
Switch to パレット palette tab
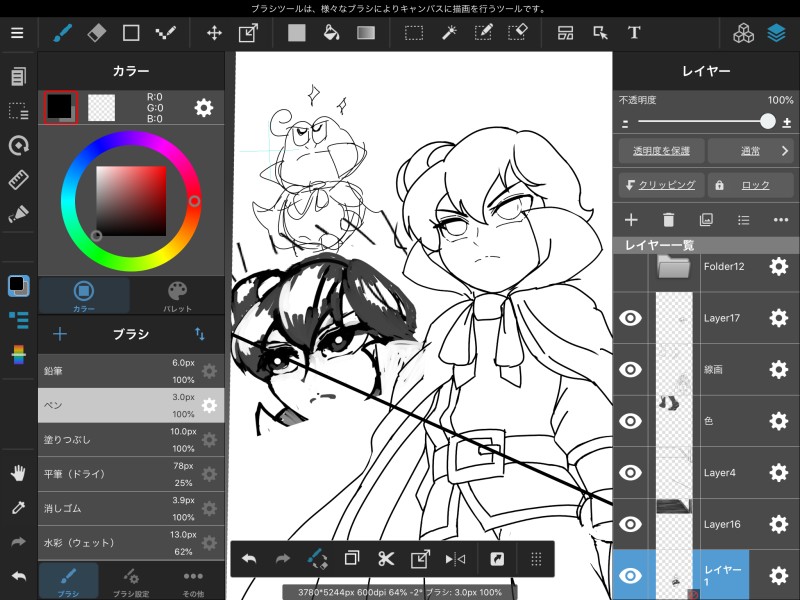point(177,296)
